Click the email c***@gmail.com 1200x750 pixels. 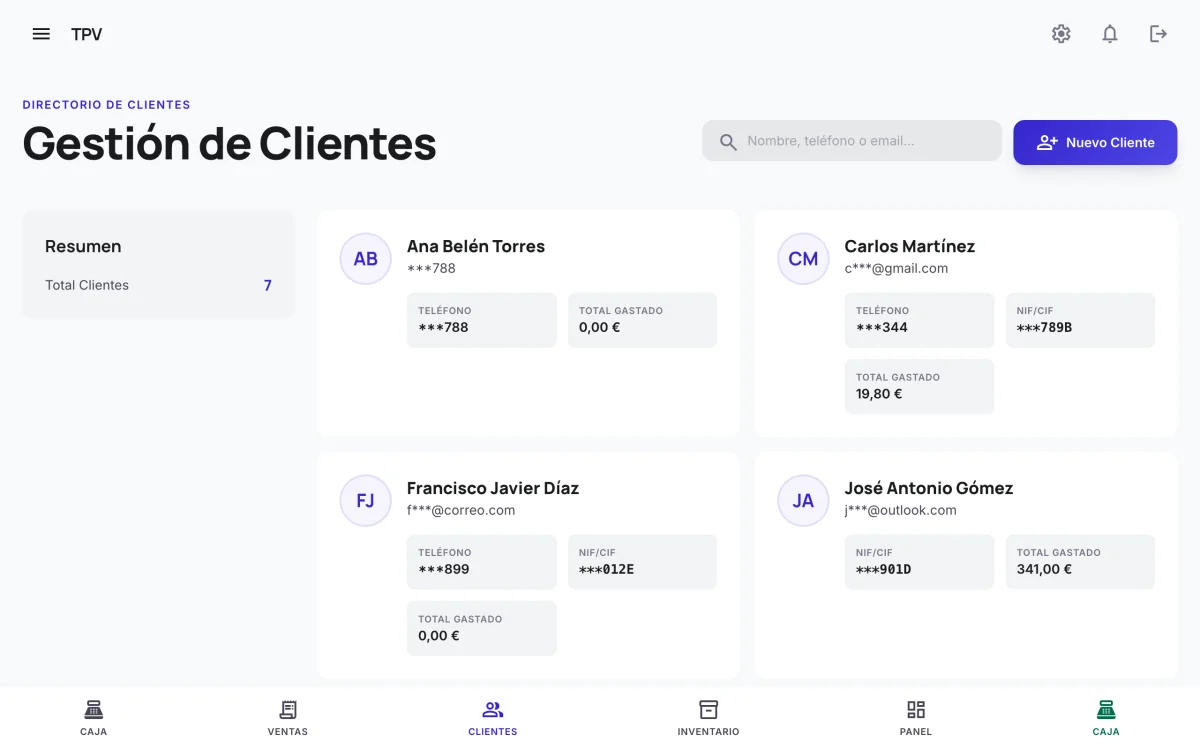[896, 268]
